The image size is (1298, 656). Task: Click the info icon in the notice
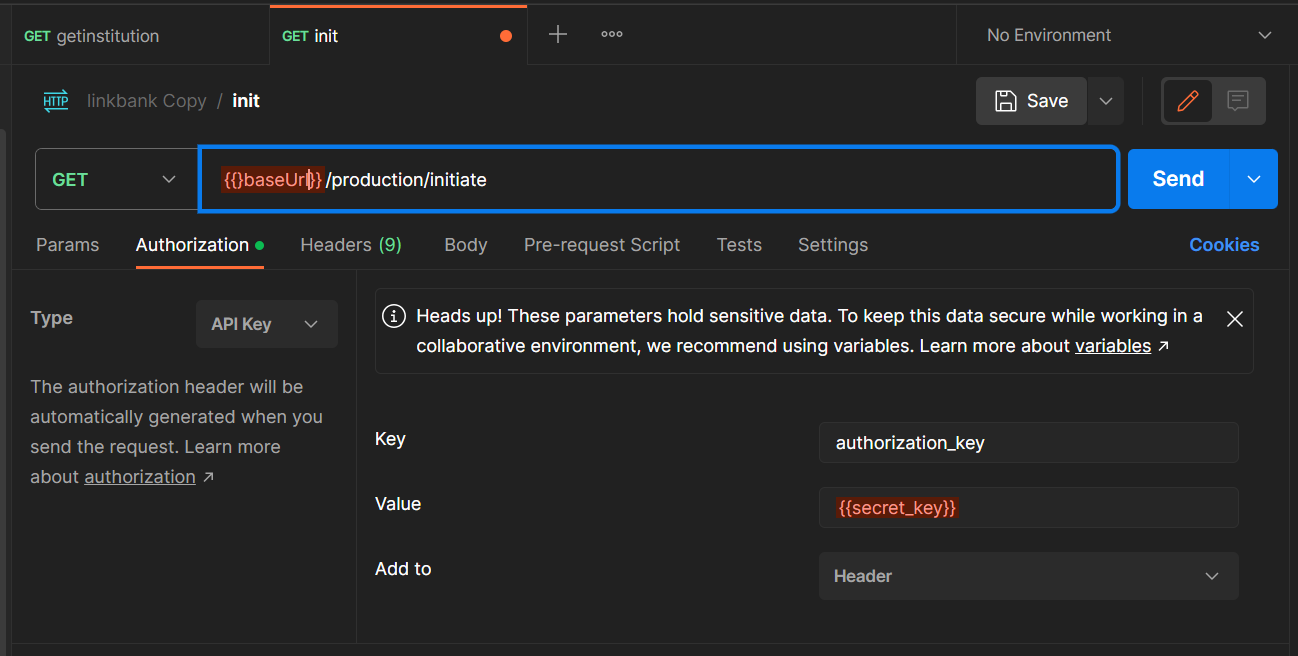pyautogui.click(x=395, y=316)
